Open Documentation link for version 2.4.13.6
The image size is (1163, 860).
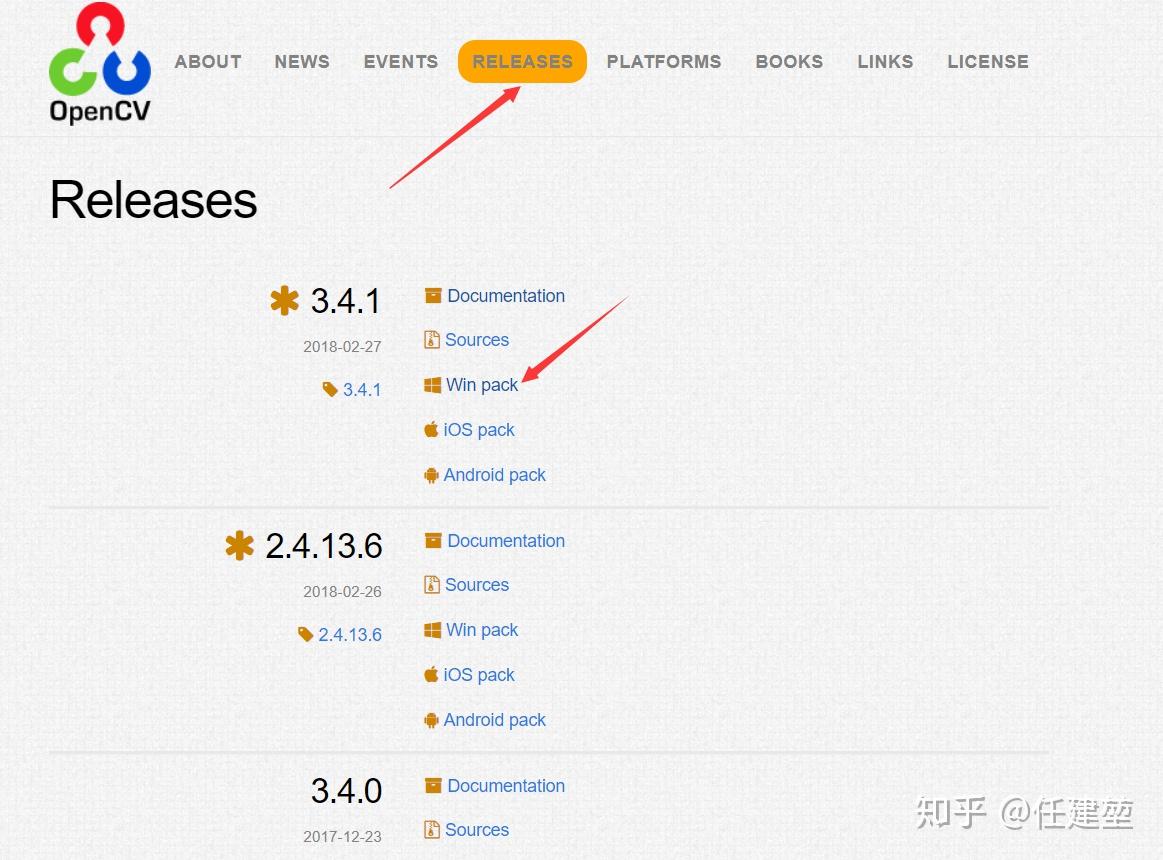[506, 541]
